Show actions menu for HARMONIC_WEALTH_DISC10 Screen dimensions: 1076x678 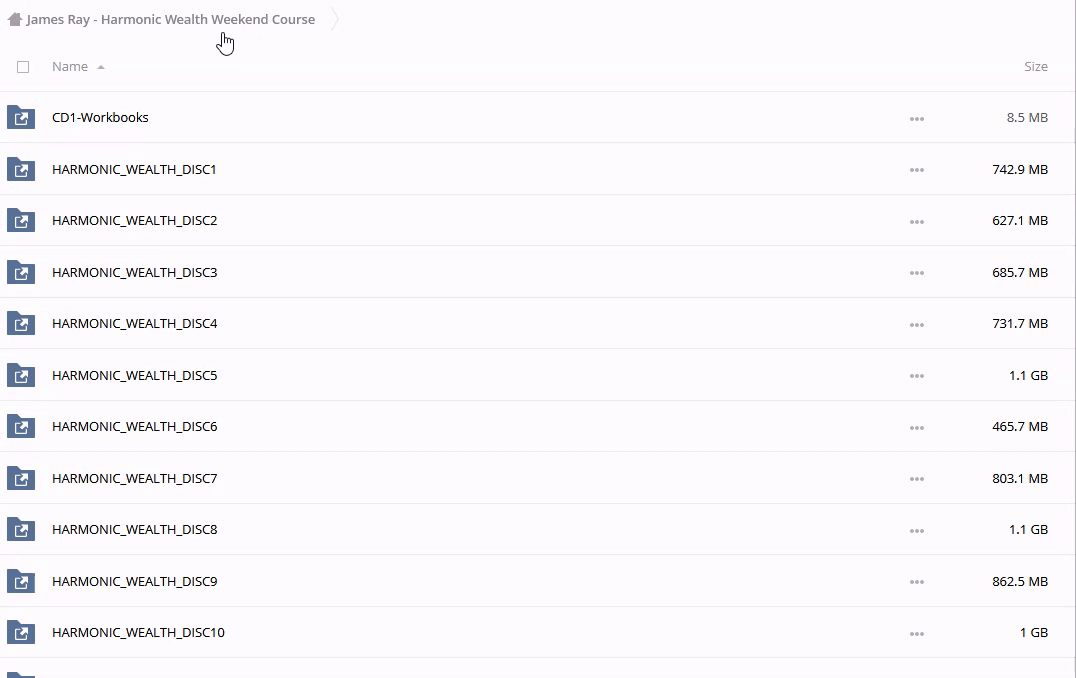(x=916, y=633)
